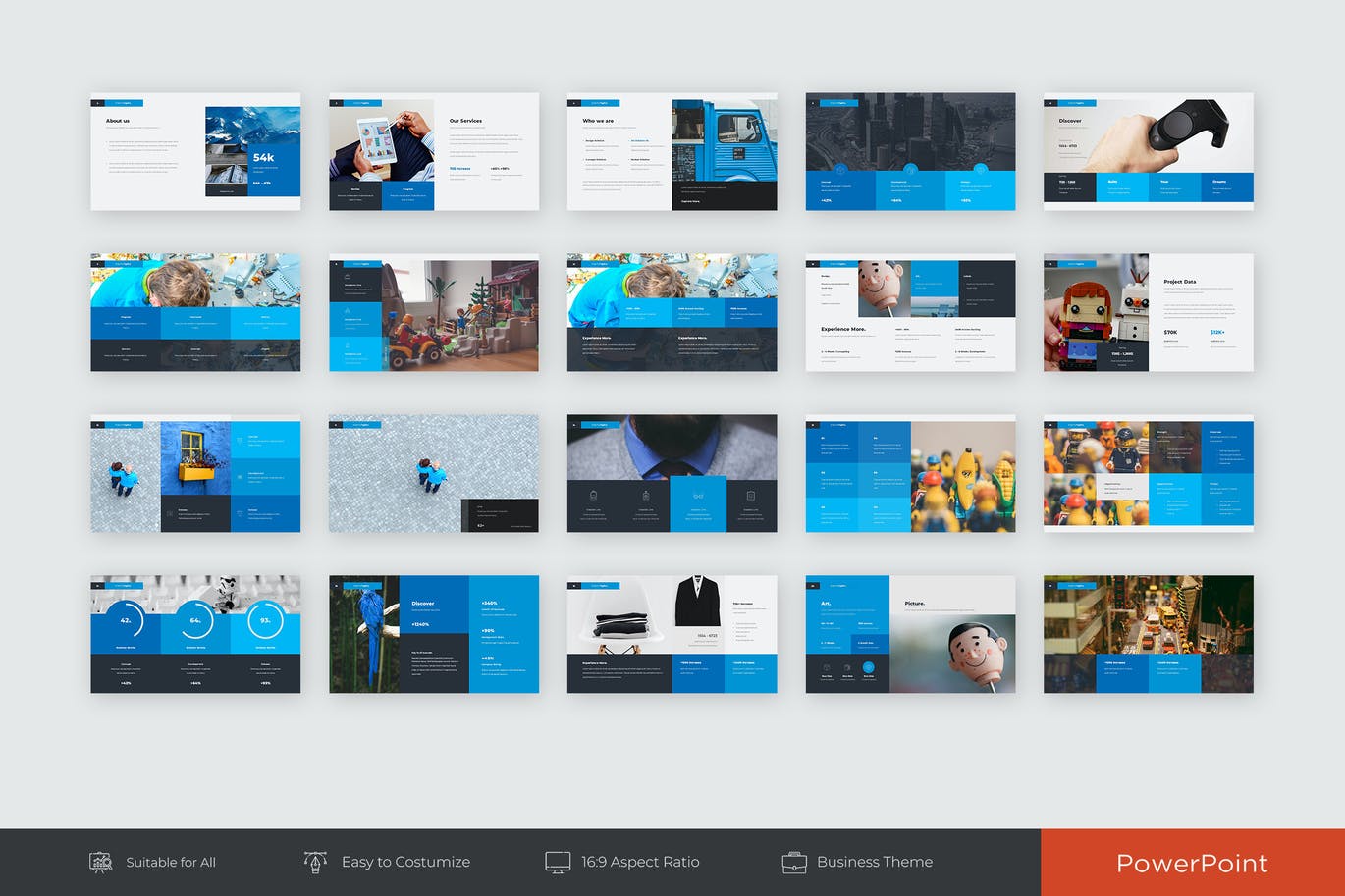
Task: Open the About us slide with 54k
Action: coord(195,151)
